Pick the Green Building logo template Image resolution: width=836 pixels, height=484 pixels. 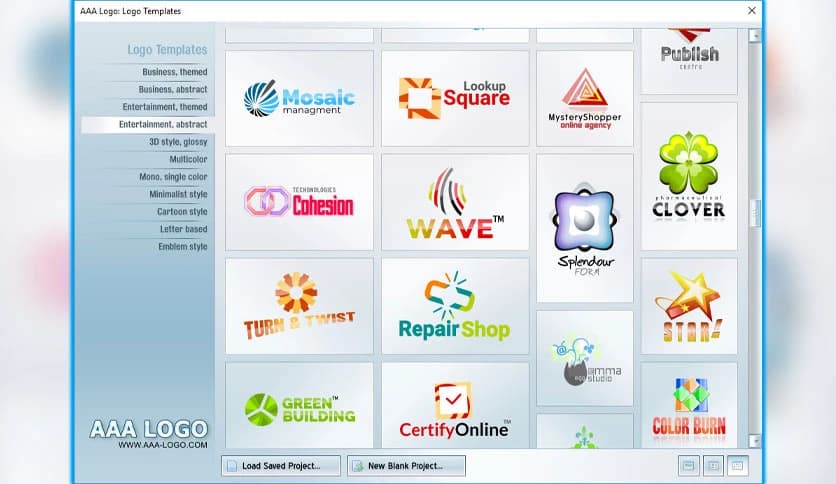pos(299,406)
